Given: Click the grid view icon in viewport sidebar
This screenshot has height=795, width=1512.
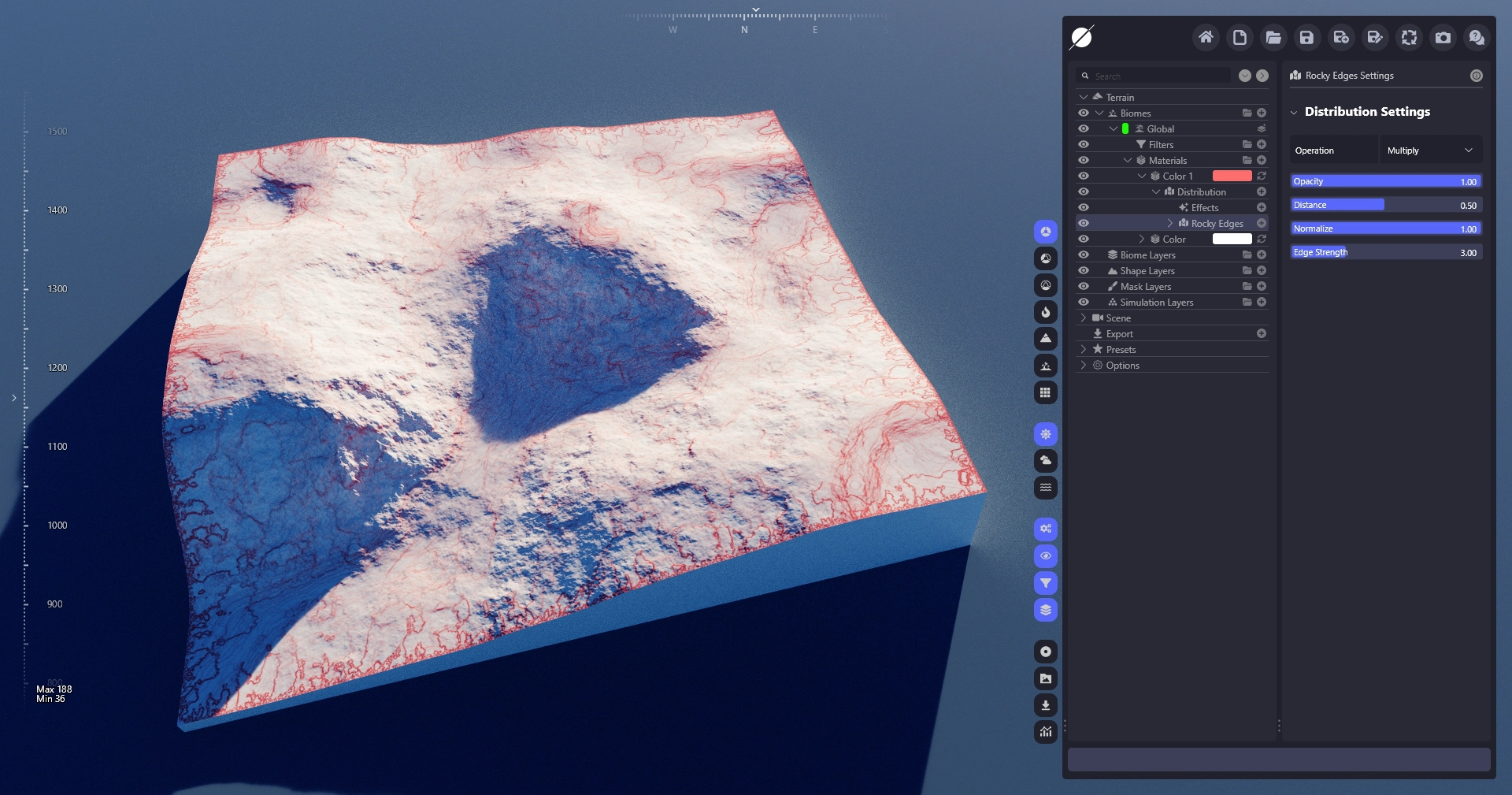Looking at the screenshot, I should click(x=1045, y=392).
